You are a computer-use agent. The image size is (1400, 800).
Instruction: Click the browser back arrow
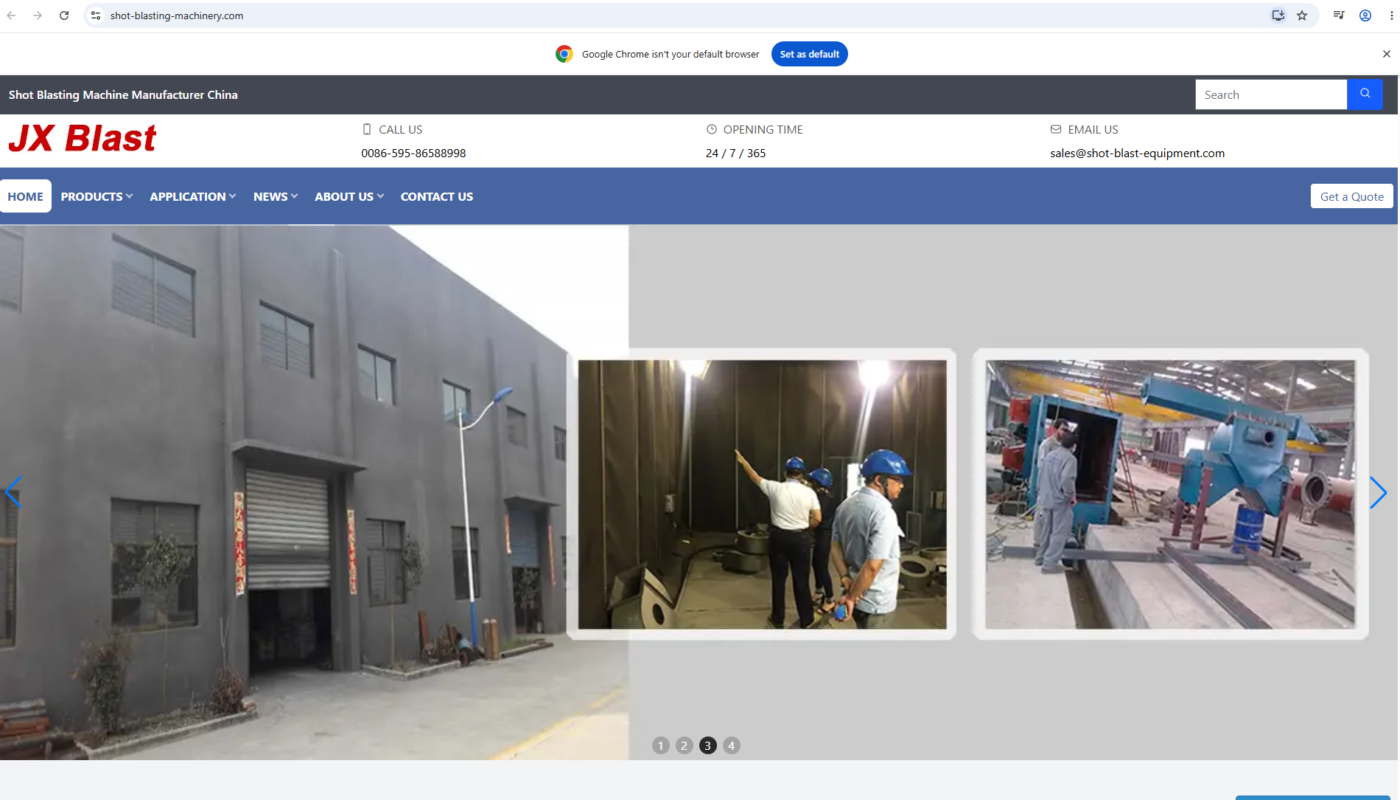[12, 15]
